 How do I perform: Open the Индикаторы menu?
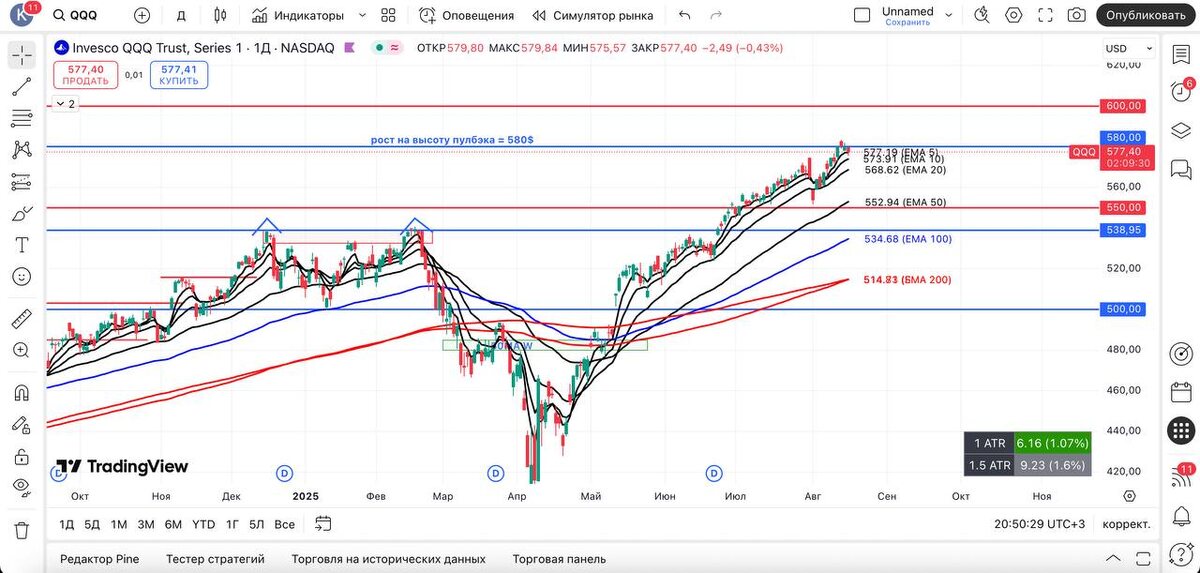click(x=298, y=15)
